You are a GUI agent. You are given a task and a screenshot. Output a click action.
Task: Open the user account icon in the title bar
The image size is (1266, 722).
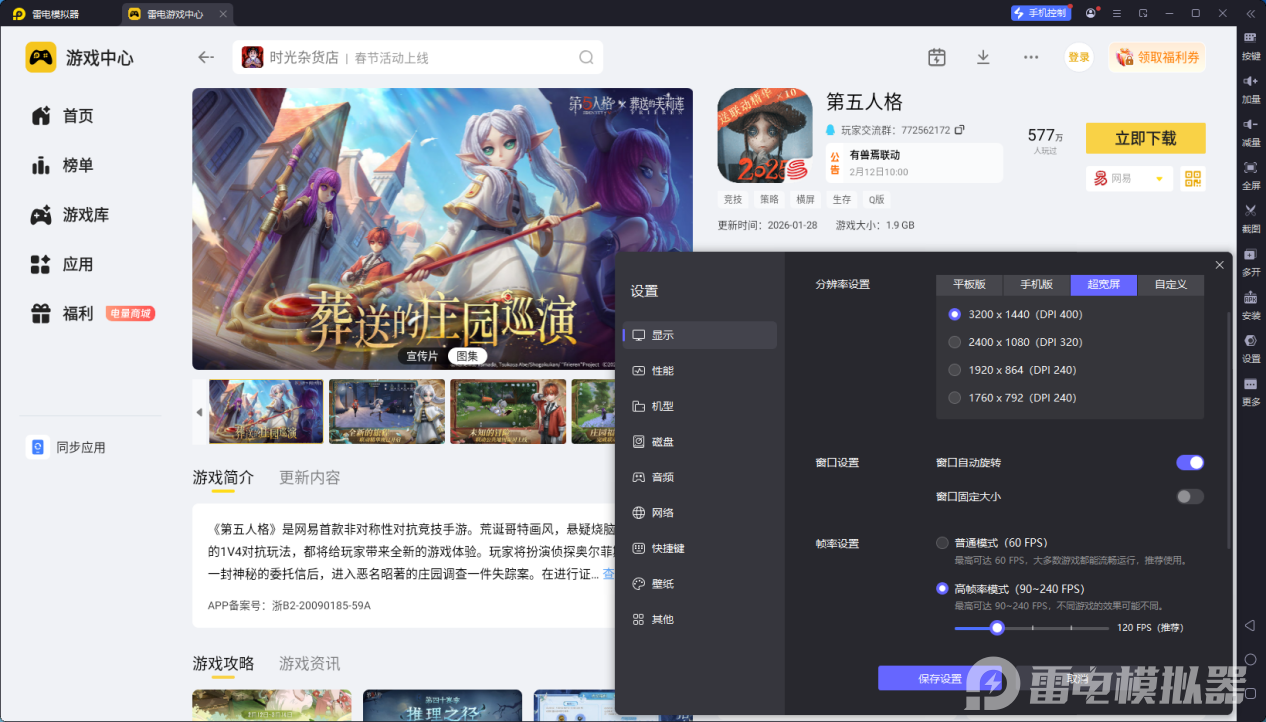[x=1090, y=14]
